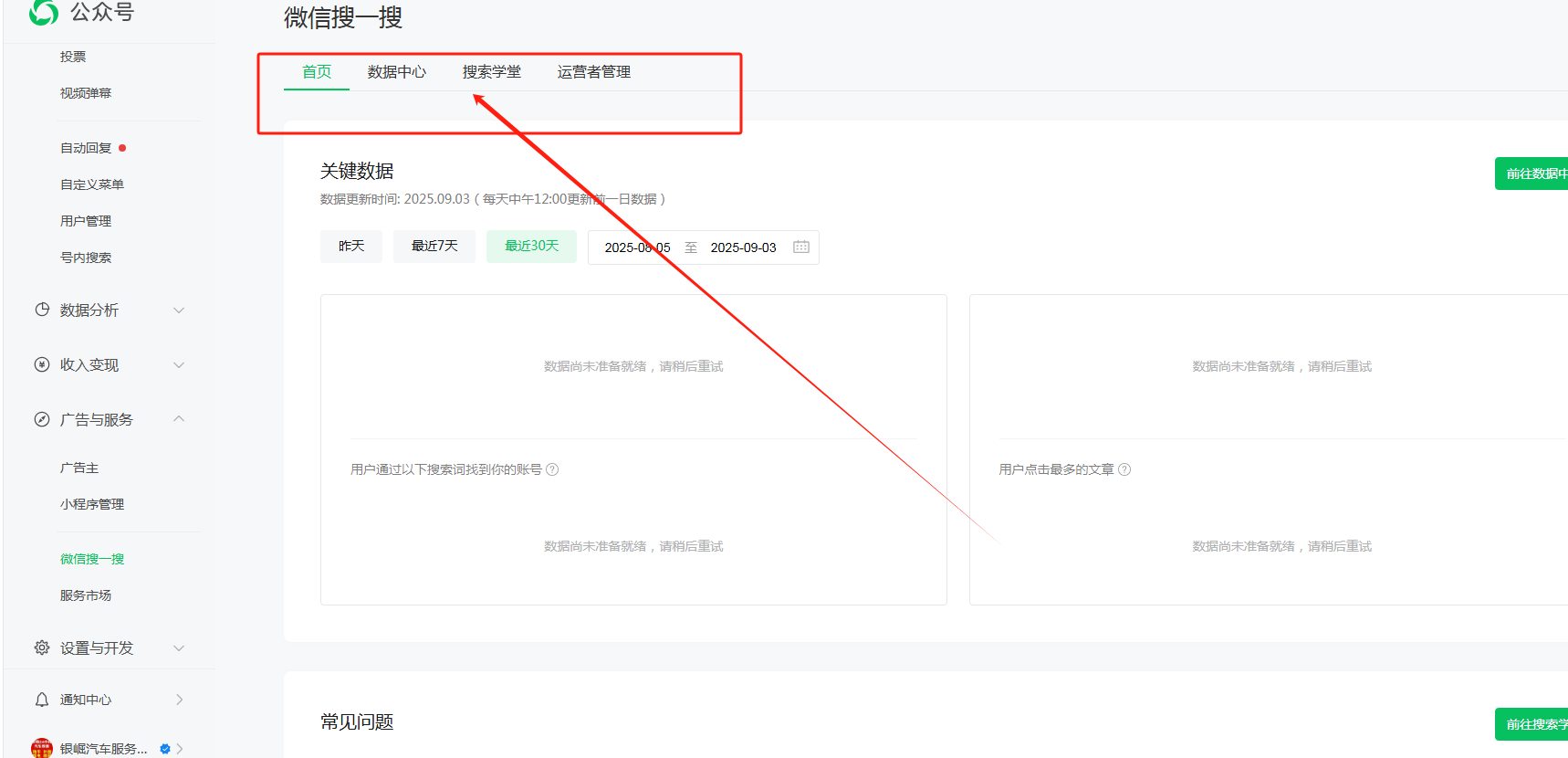Click the 微信搜一搜 page title
The width and height of the screenshot is (1568, 758).
coord(343,17)
